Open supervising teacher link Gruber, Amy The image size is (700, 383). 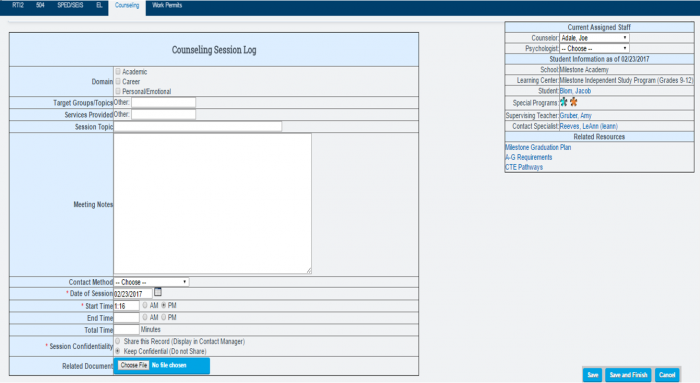coord(576,116)
